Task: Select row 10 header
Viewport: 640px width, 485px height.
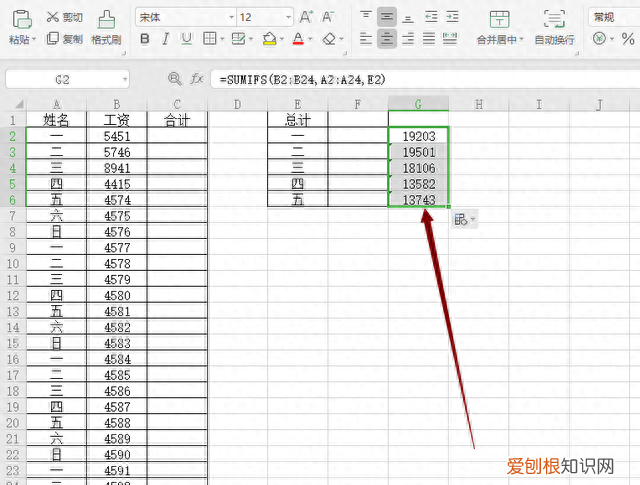Action: [x=12, y=265]
